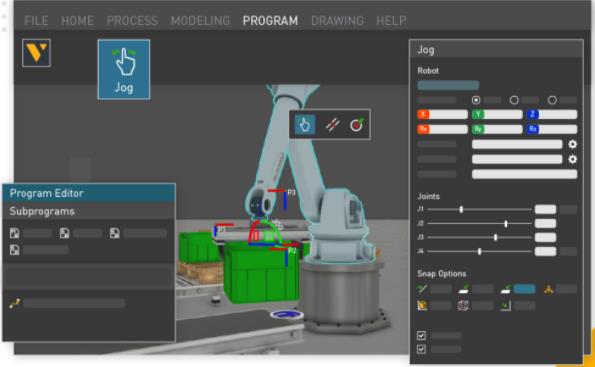The image size is (595, 367).
Task: Click the large Jog tool button
Action: (124, 69)
